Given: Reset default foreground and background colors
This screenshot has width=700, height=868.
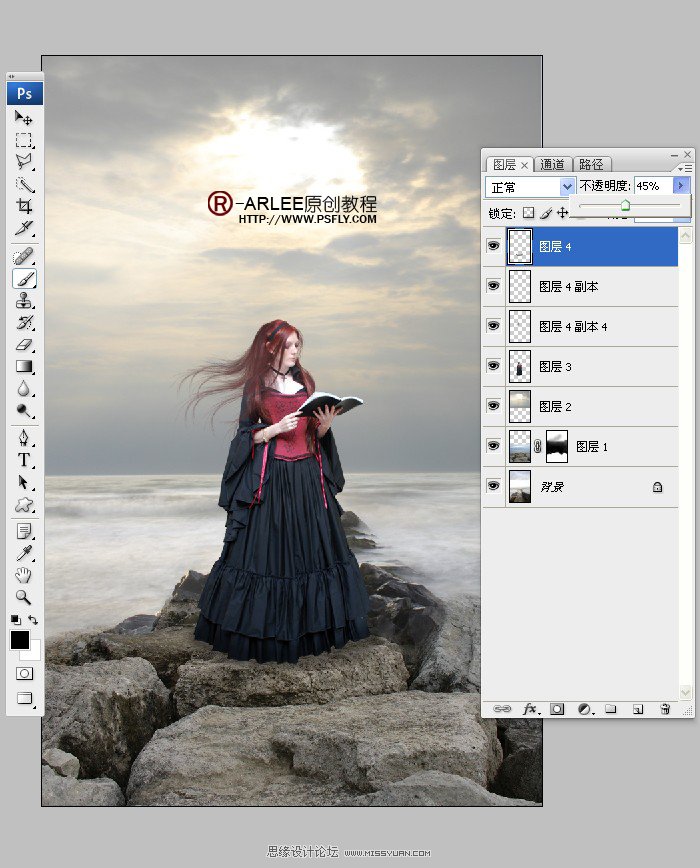Looking at the screenshot, I should (x=15, y=620).
